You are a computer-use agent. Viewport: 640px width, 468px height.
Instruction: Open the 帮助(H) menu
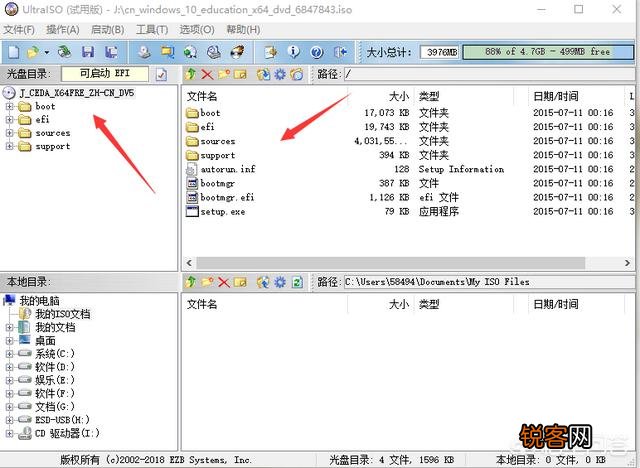(x=243, y=30)
